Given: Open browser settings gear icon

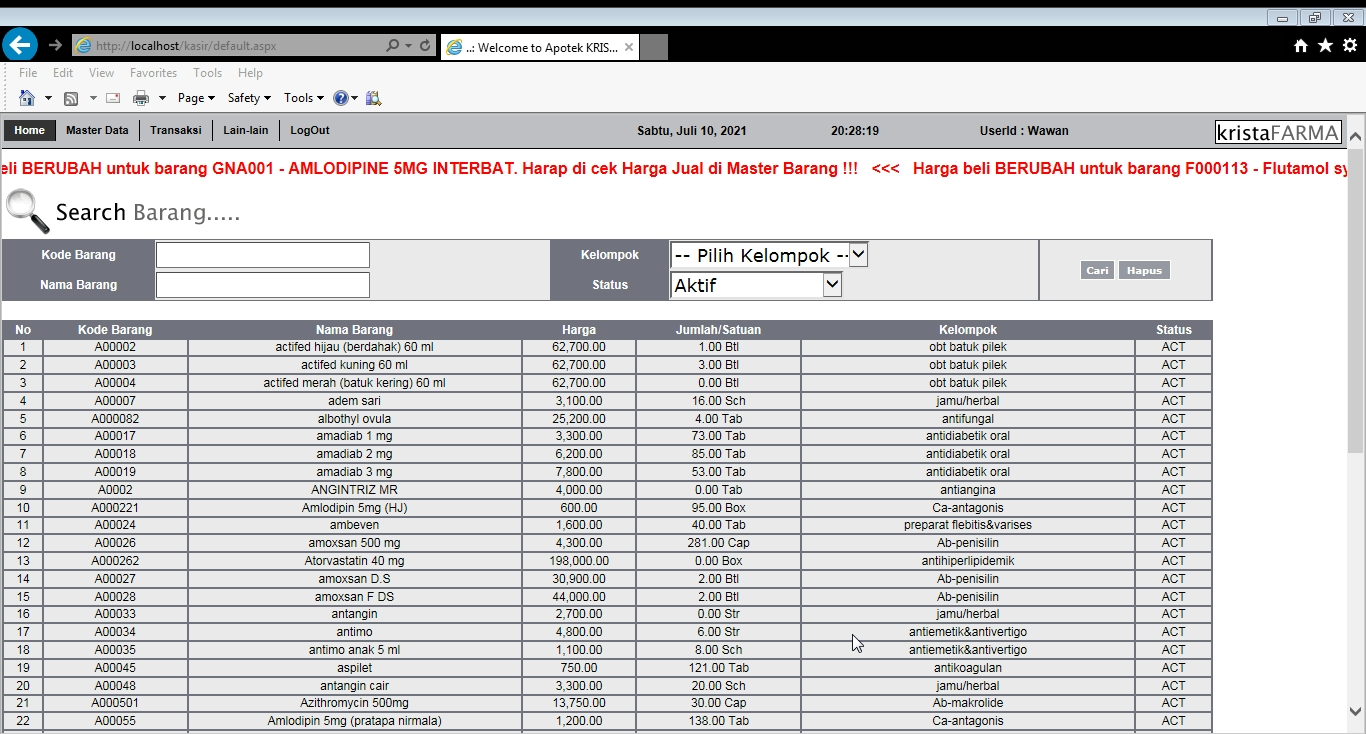Looking at the screenshot, I should point(1350,45).
